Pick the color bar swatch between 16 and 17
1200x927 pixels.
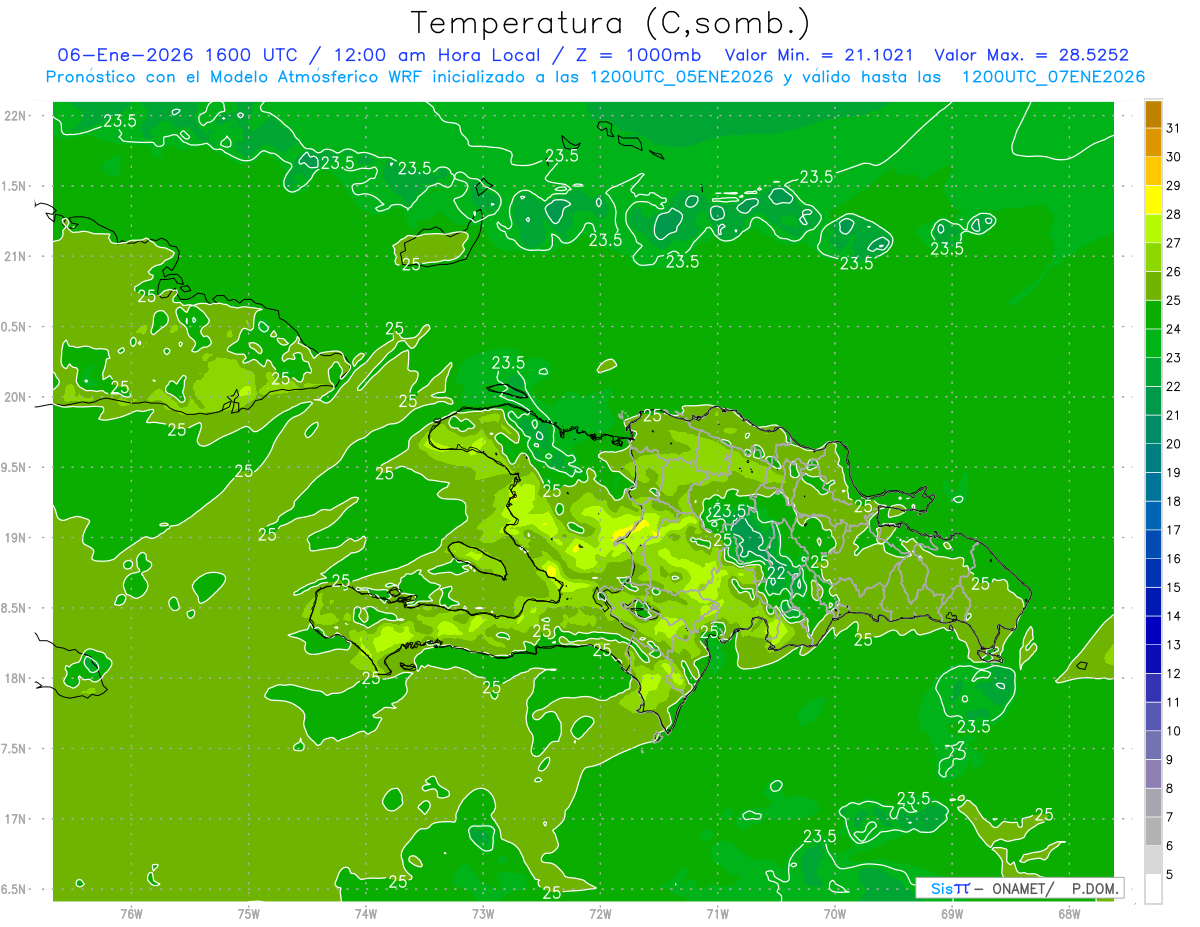(1153, 545)
